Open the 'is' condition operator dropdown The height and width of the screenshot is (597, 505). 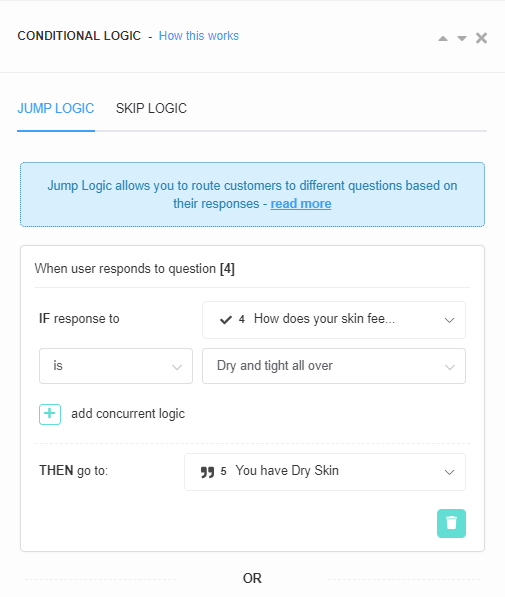click(116, 366)
